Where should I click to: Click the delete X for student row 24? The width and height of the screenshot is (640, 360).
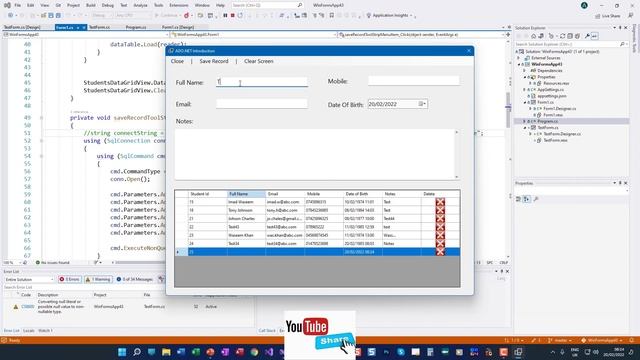click(x=440, y=243)
